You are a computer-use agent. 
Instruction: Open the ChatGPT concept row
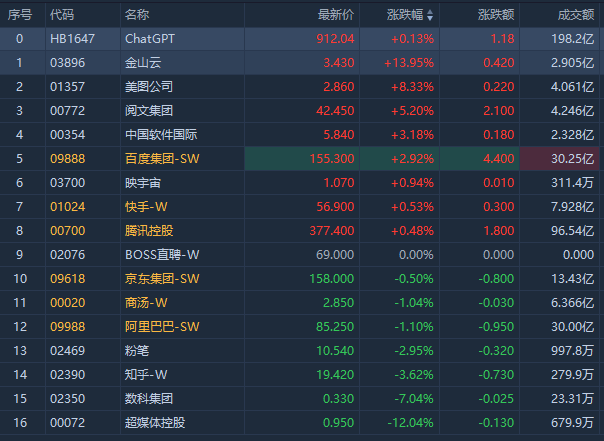(148, 39)
